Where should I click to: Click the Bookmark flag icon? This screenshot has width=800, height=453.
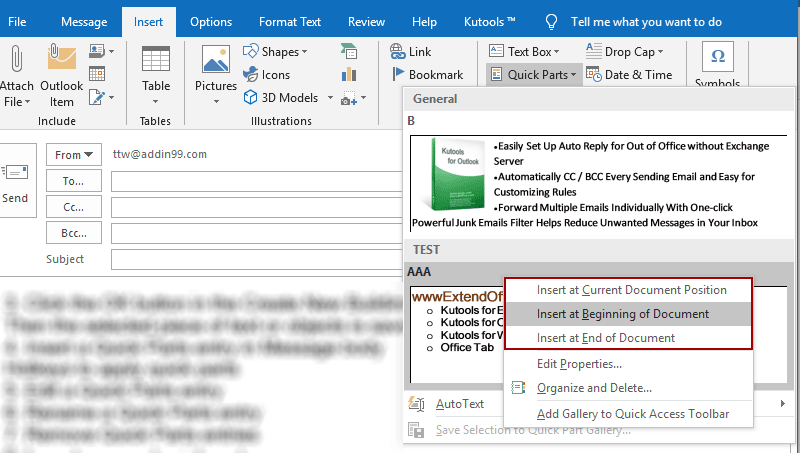tap(397, 74)
